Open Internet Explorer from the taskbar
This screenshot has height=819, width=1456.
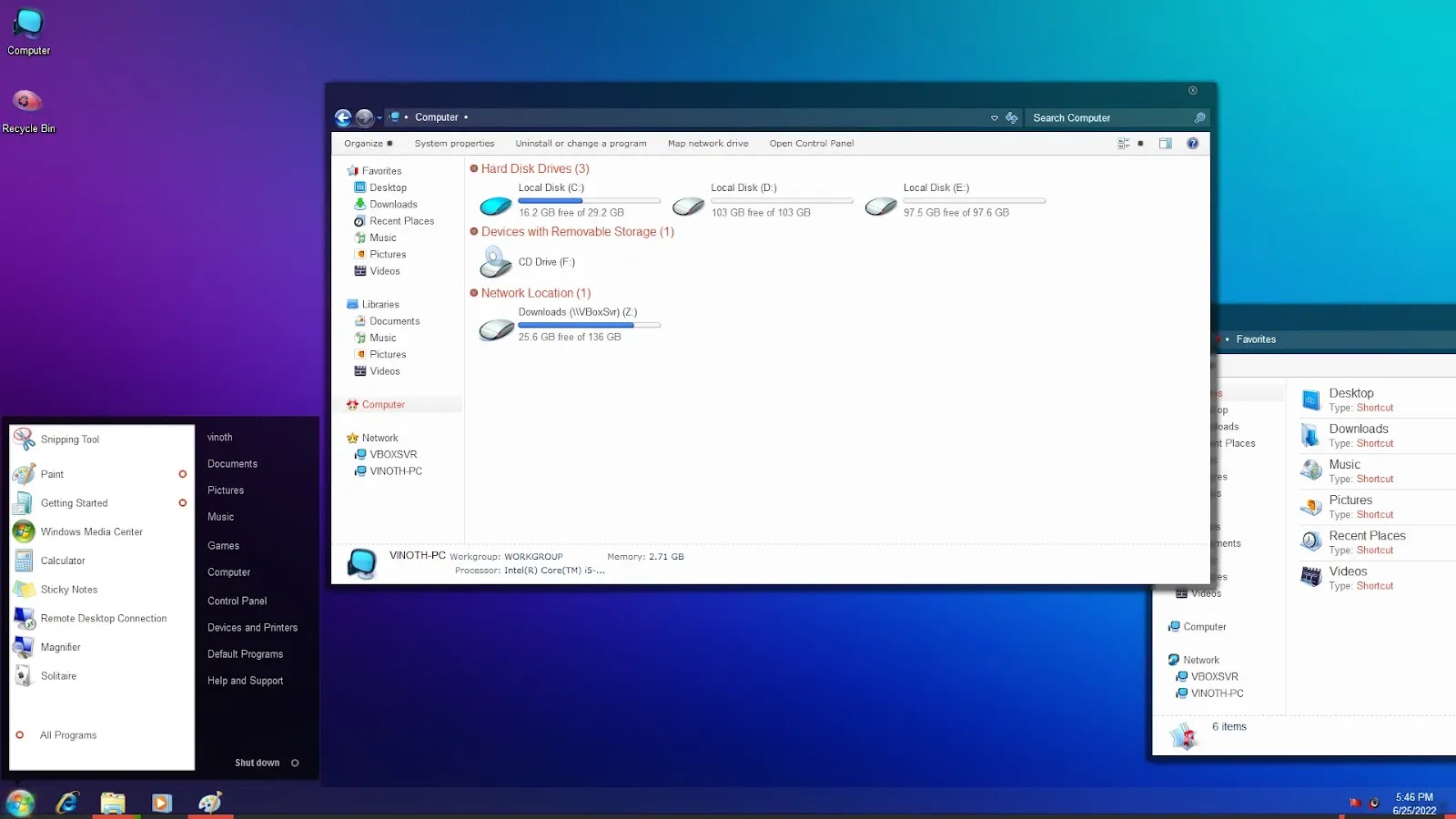coord(68,803)
